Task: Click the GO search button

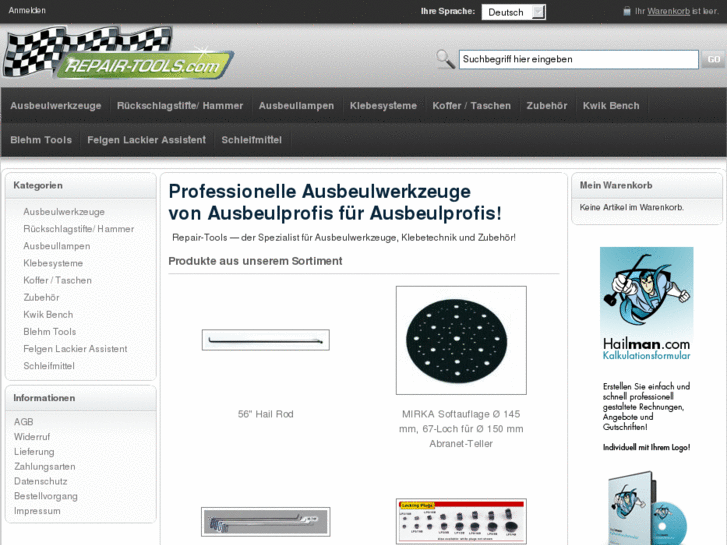Action: click(714, 59)
